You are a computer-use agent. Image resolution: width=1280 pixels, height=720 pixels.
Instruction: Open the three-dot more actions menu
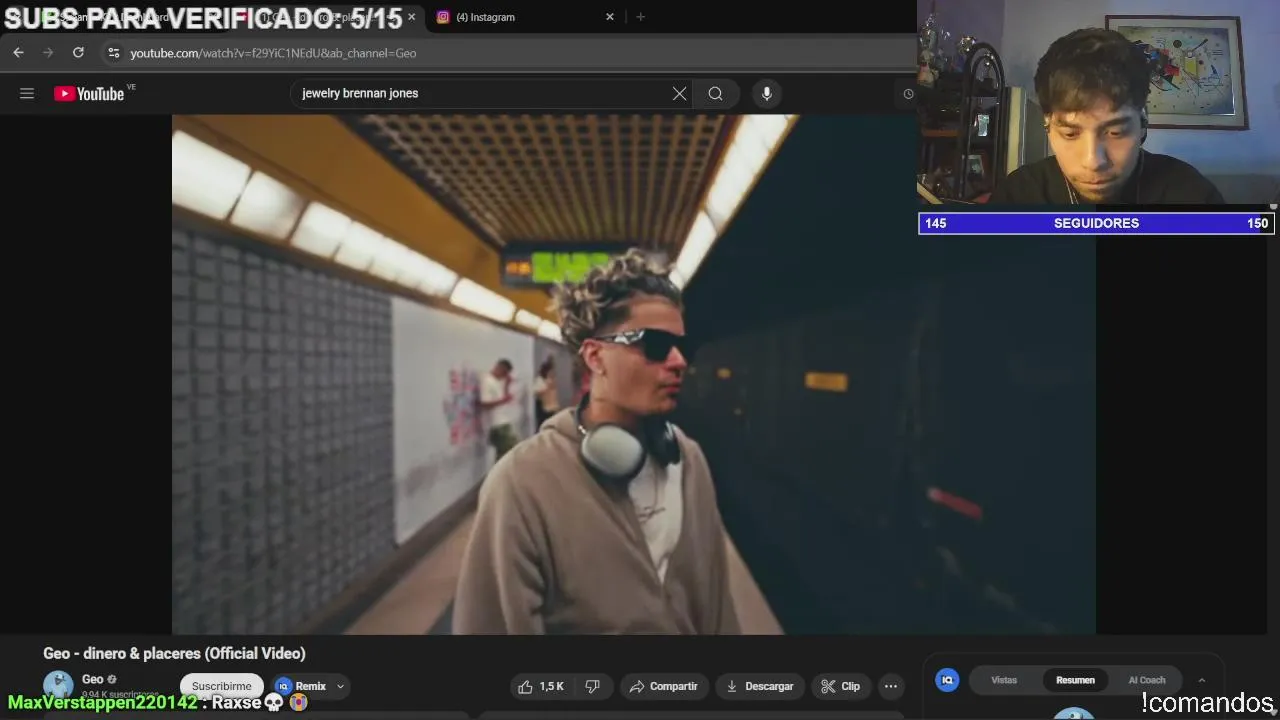891,686
